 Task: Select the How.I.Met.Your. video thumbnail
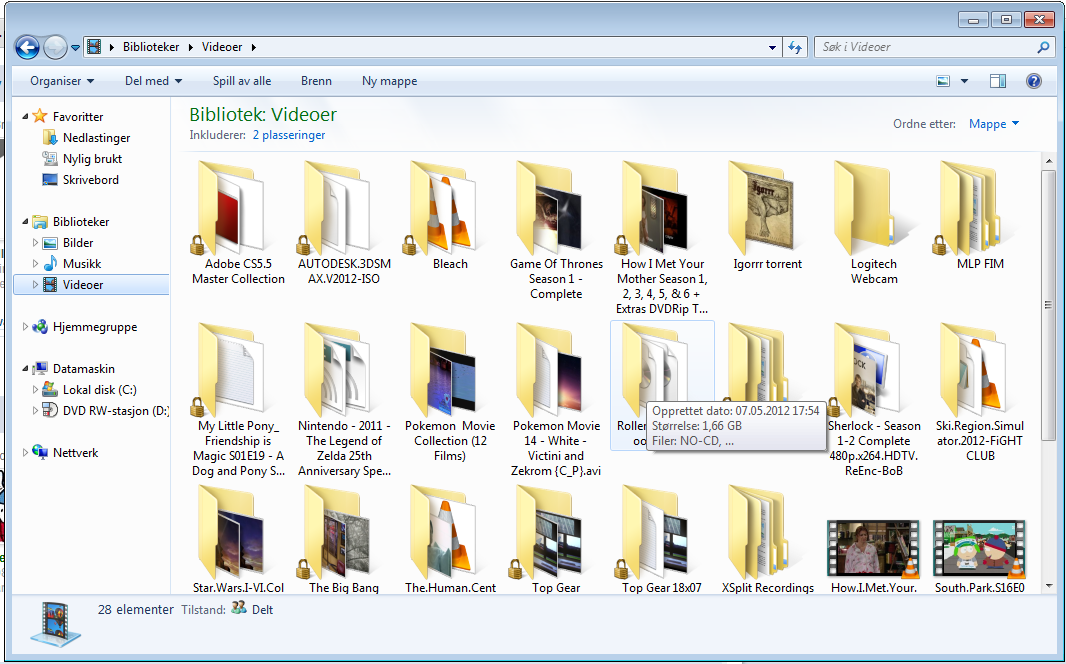point(874,549)
